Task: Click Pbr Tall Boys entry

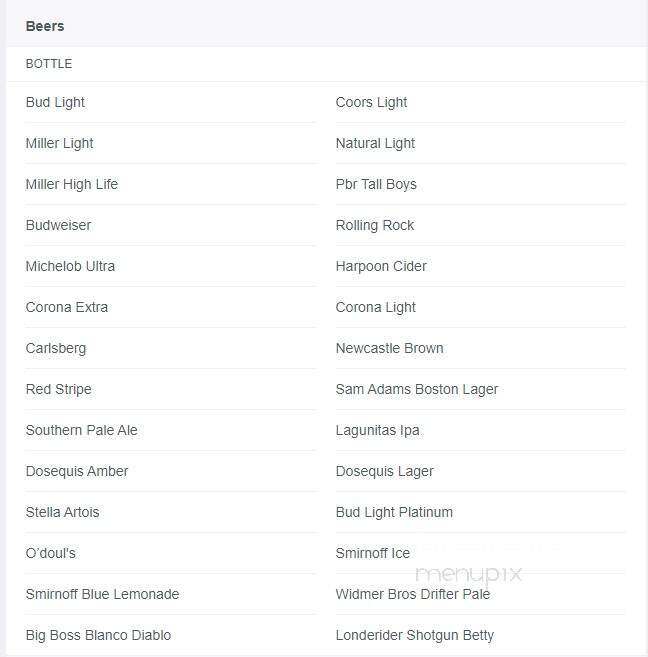Action: pos(376,184)
